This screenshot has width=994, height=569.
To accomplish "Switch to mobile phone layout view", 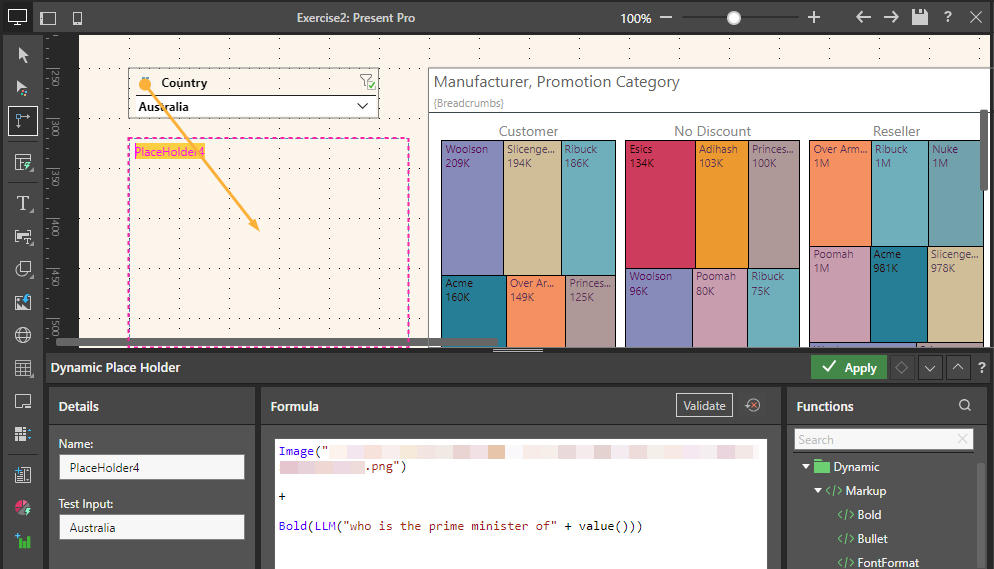I will point(78,18).
